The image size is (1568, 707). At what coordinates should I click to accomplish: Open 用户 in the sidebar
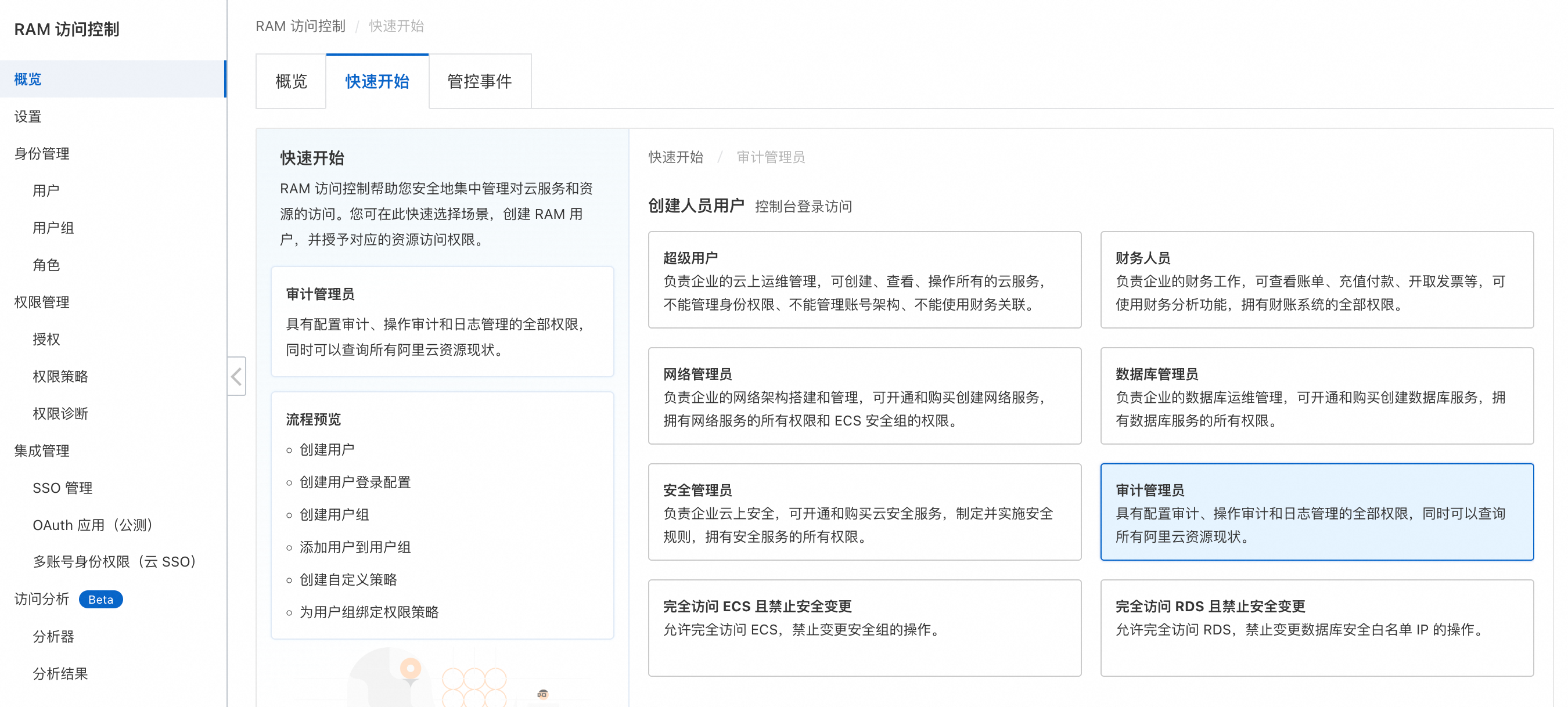46,190
